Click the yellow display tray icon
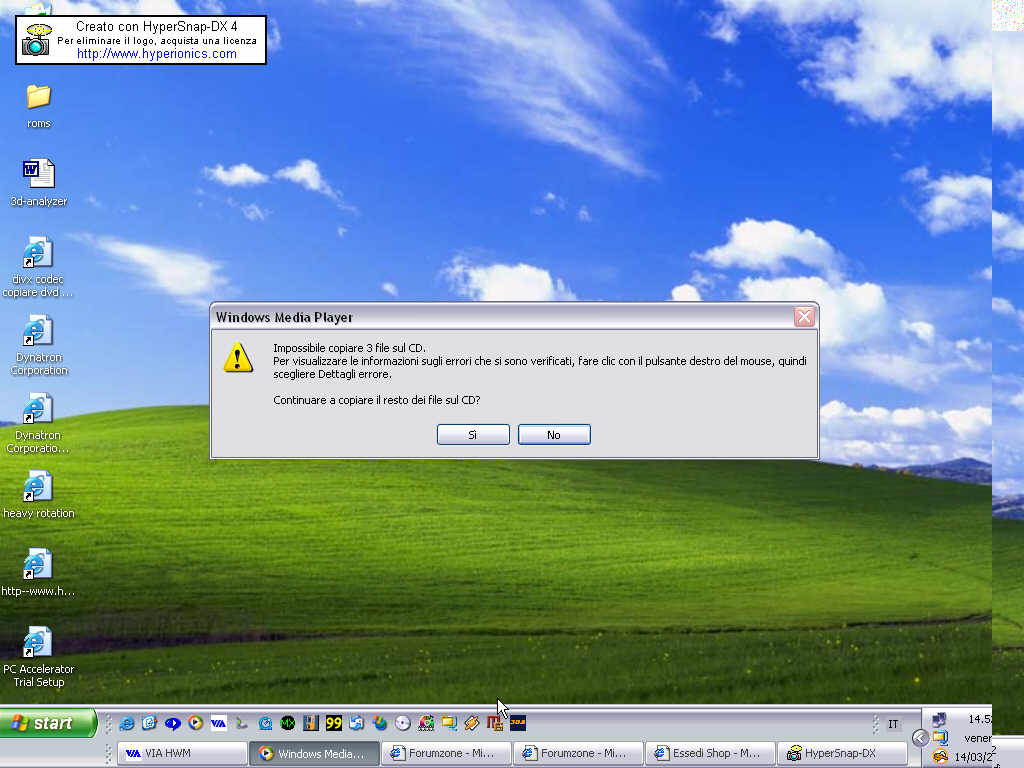1024x768 pixels. [940, 738]
